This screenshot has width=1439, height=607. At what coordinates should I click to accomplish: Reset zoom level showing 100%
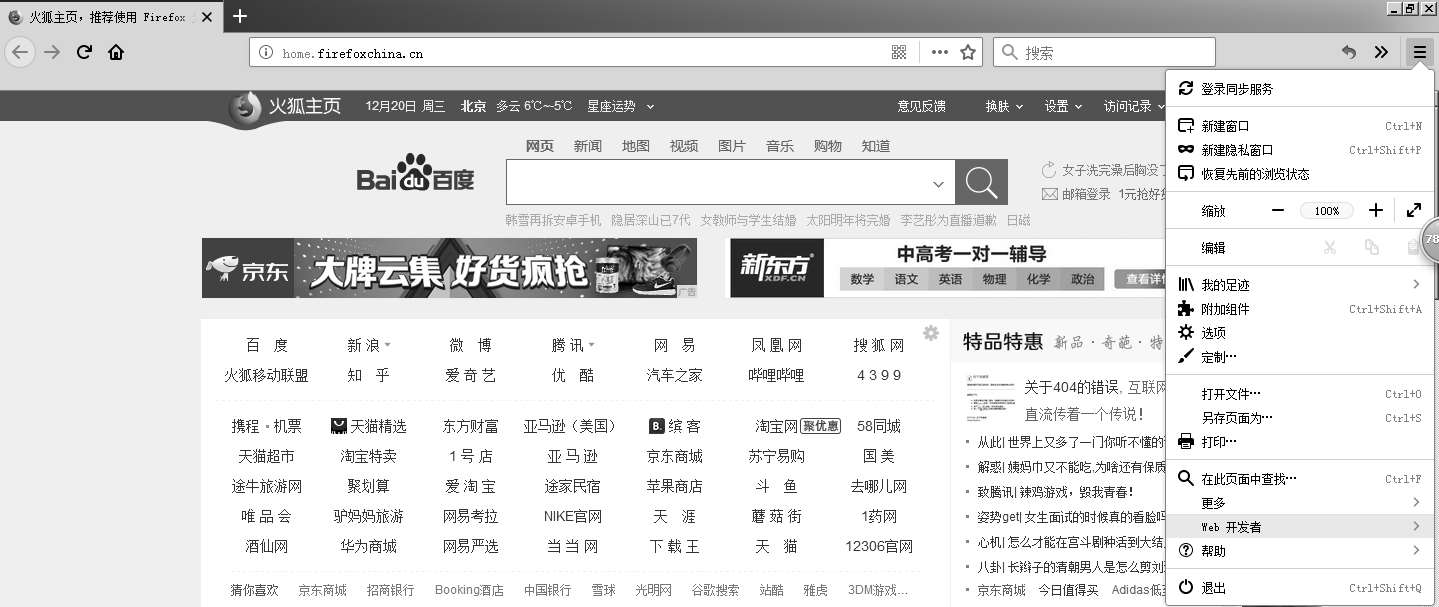tap(1327, 210)
